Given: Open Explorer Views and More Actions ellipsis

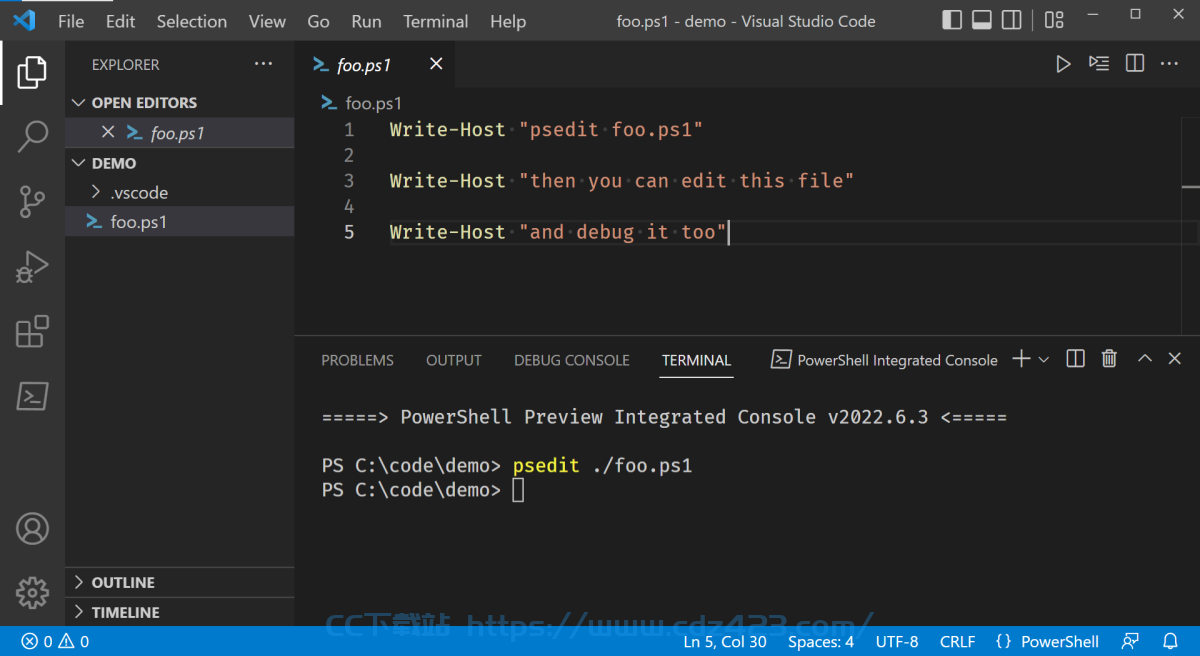Looking at the screenshot, I should [x=263, y=64].
